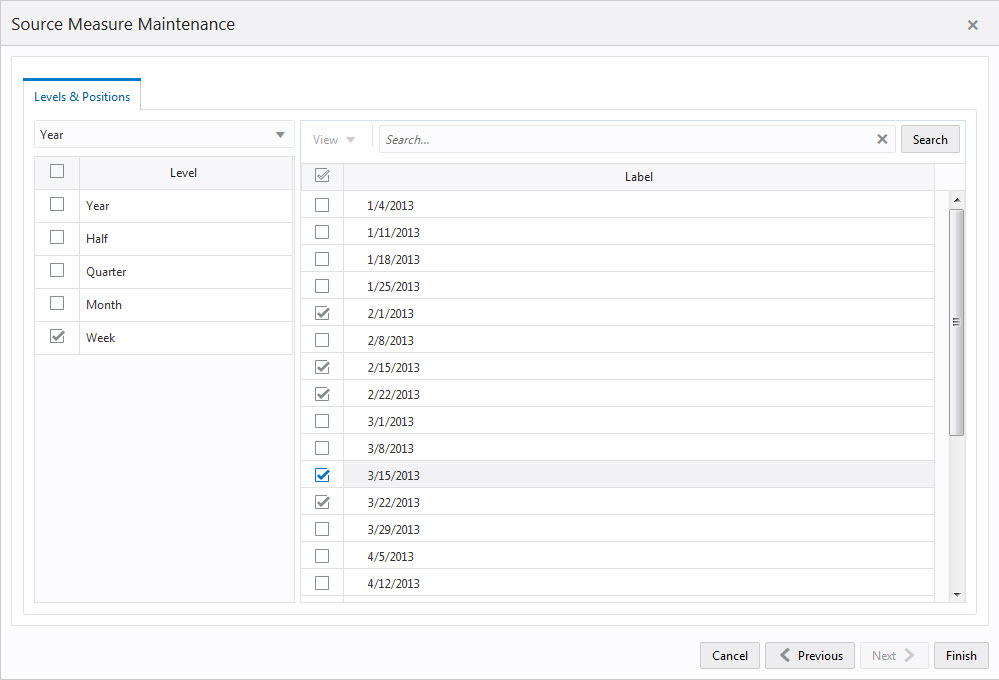Select the 2/22/2013 label text

coord(393,394)
